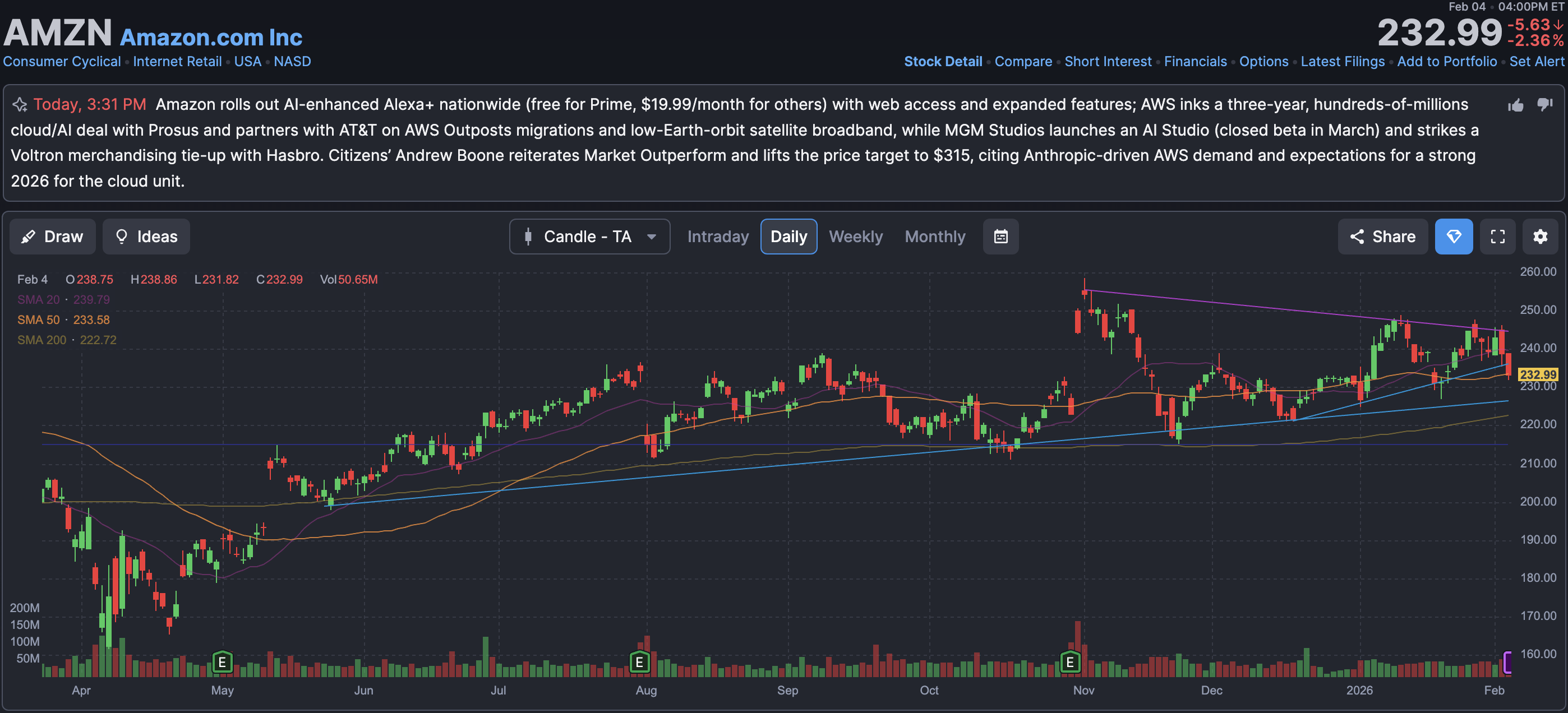Click the SMA 200 indicator label
The height and width of the screenshot is (713, 1568).
click(41, 340)
